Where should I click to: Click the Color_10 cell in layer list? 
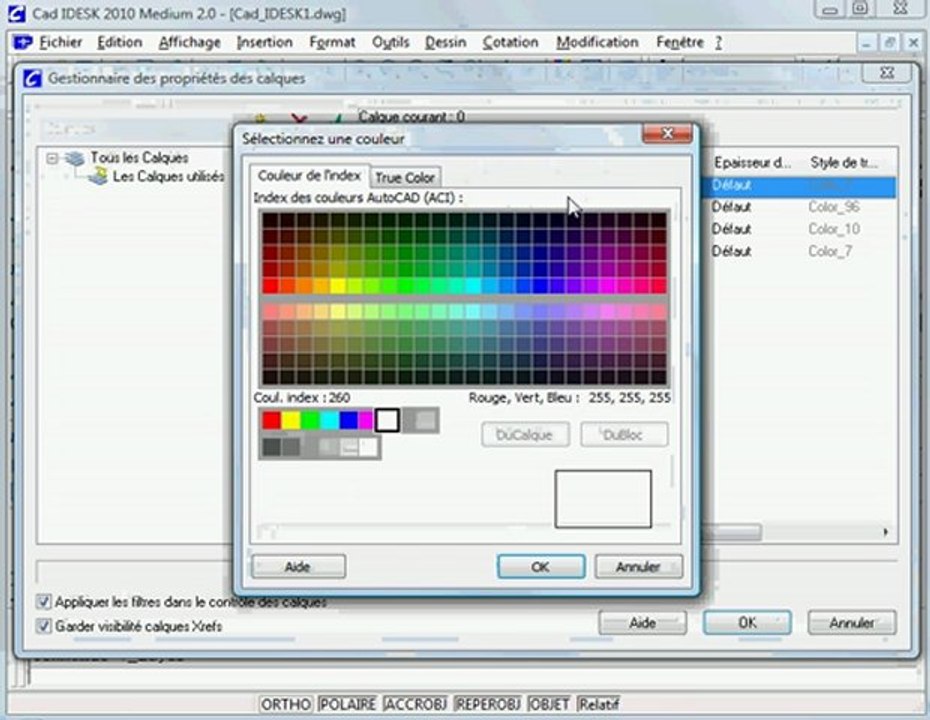[834, 229]
